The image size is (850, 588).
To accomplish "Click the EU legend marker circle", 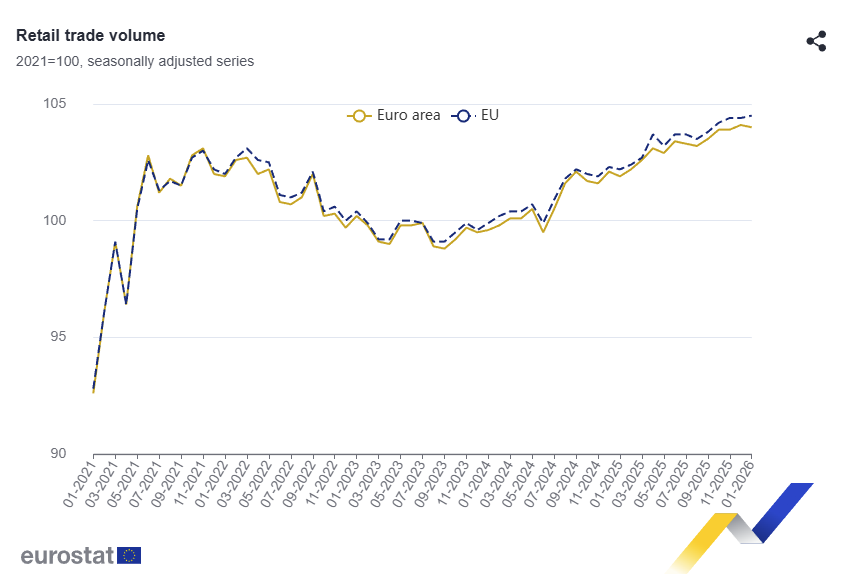I will pos(463,116).
